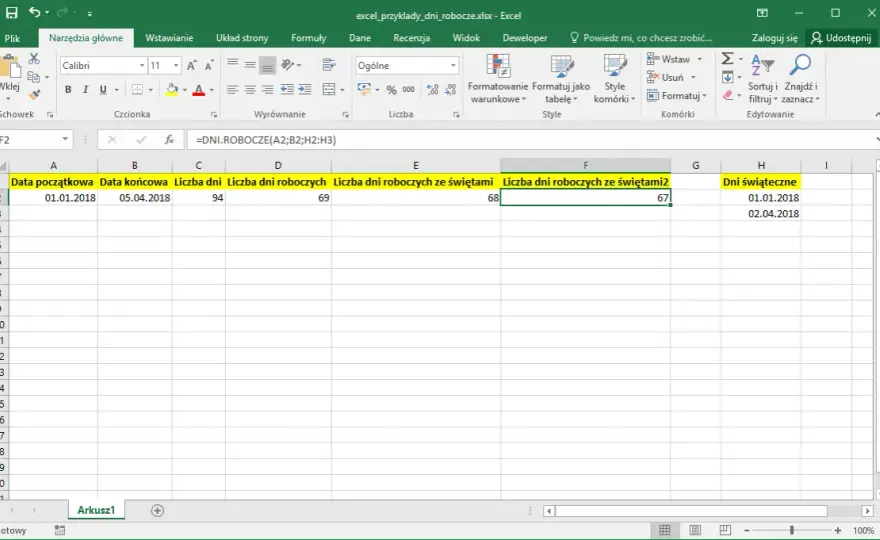Click the insert function fx icon
Viewport: 880px width, 540px height.
click(169, 140)
